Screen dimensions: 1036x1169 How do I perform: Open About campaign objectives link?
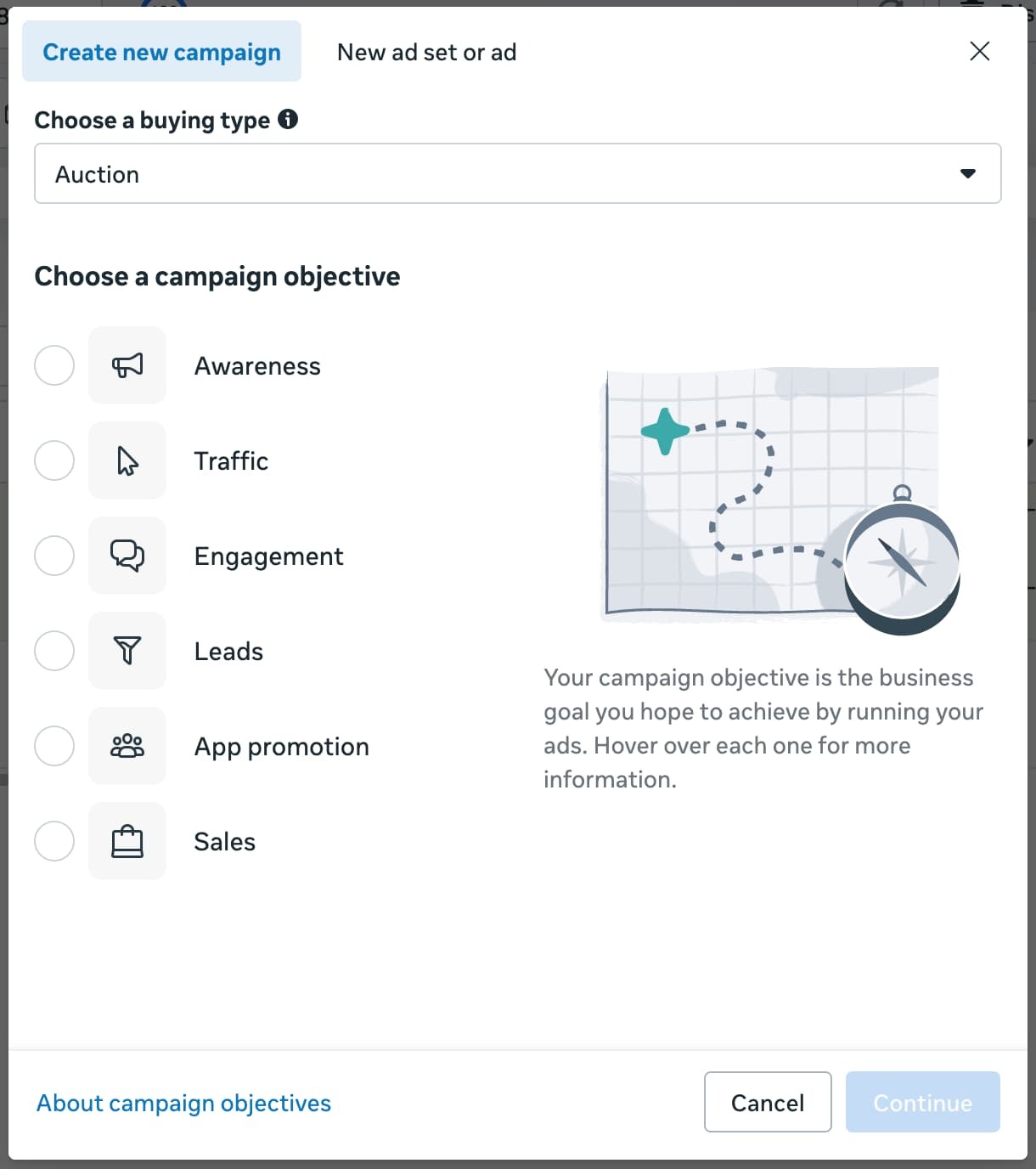pyautogui.click(x=183, y=1103)
